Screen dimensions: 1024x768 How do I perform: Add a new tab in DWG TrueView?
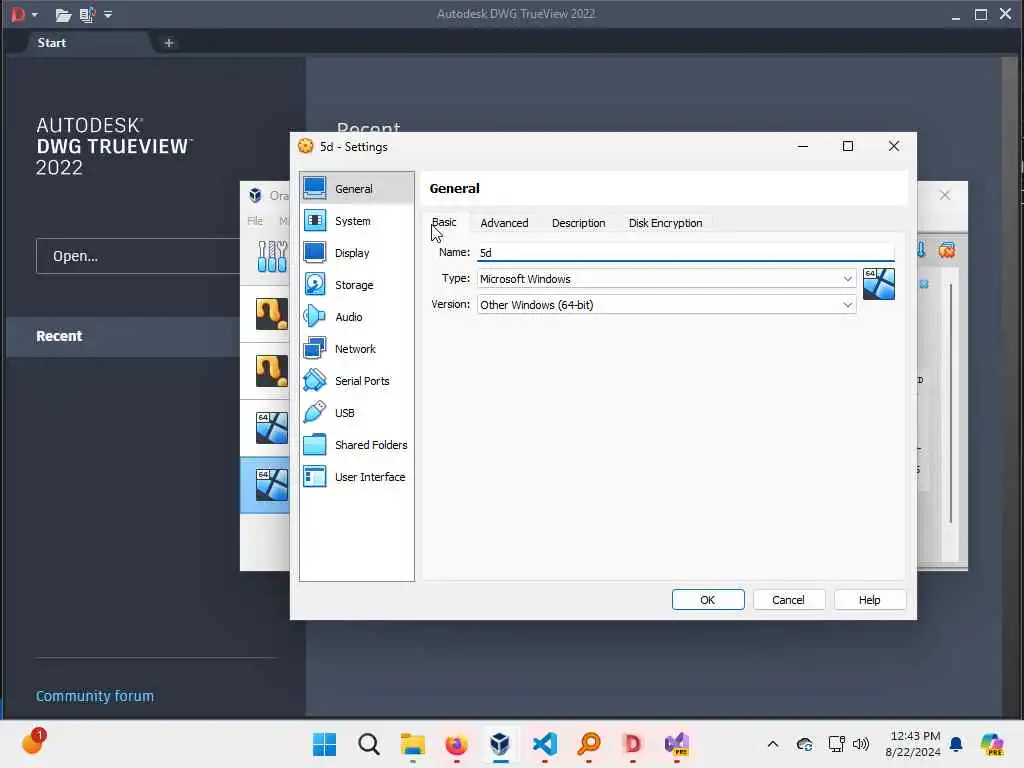point(168,42)
